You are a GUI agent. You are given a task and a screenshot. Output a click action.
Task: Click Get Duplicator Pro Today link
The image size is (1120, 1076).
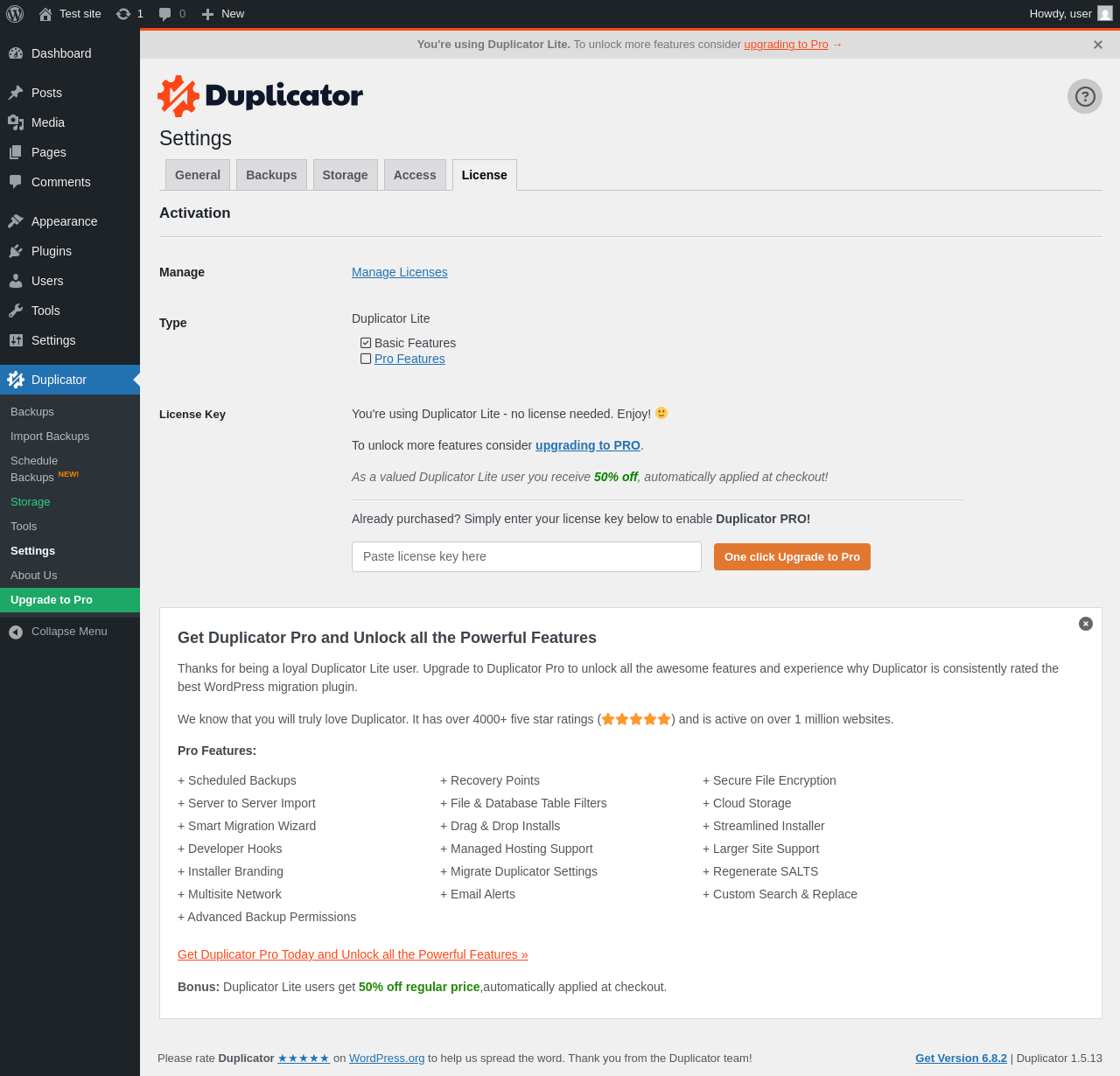[353, 954]
